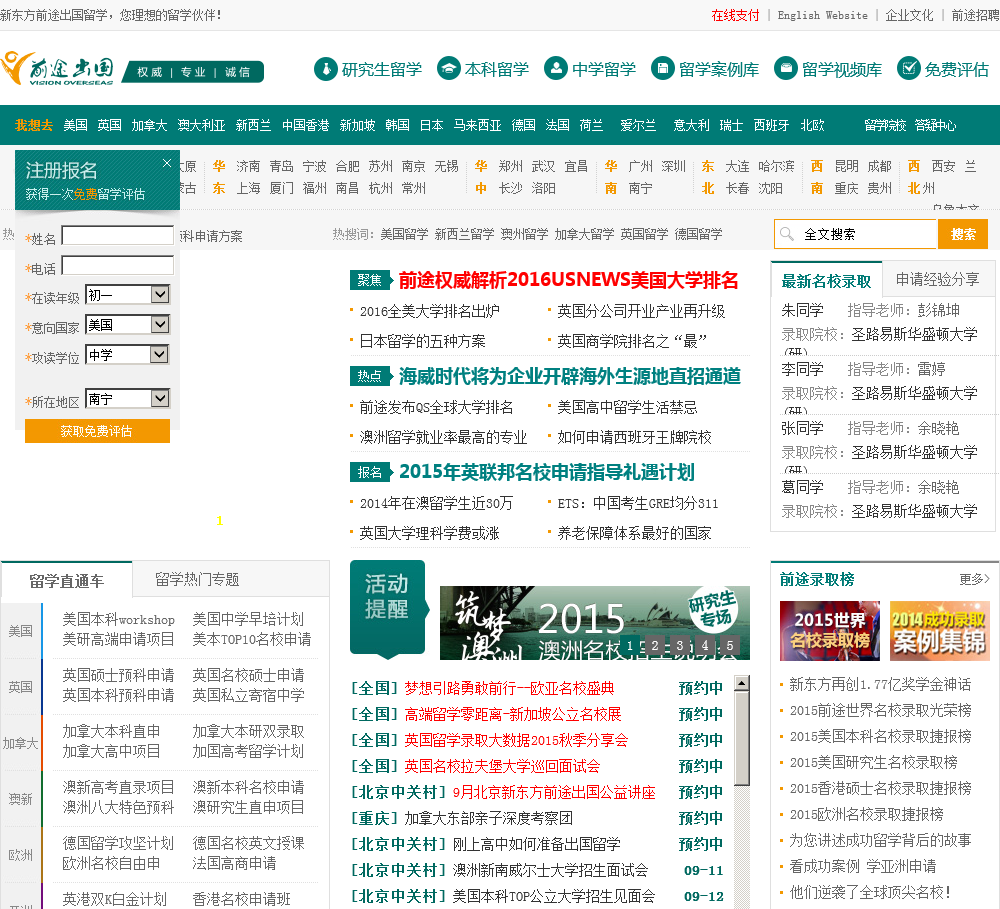1000x909 pixels.
Task: Click the activity list scrollbar up arrow
Action: tap(742, 684)
